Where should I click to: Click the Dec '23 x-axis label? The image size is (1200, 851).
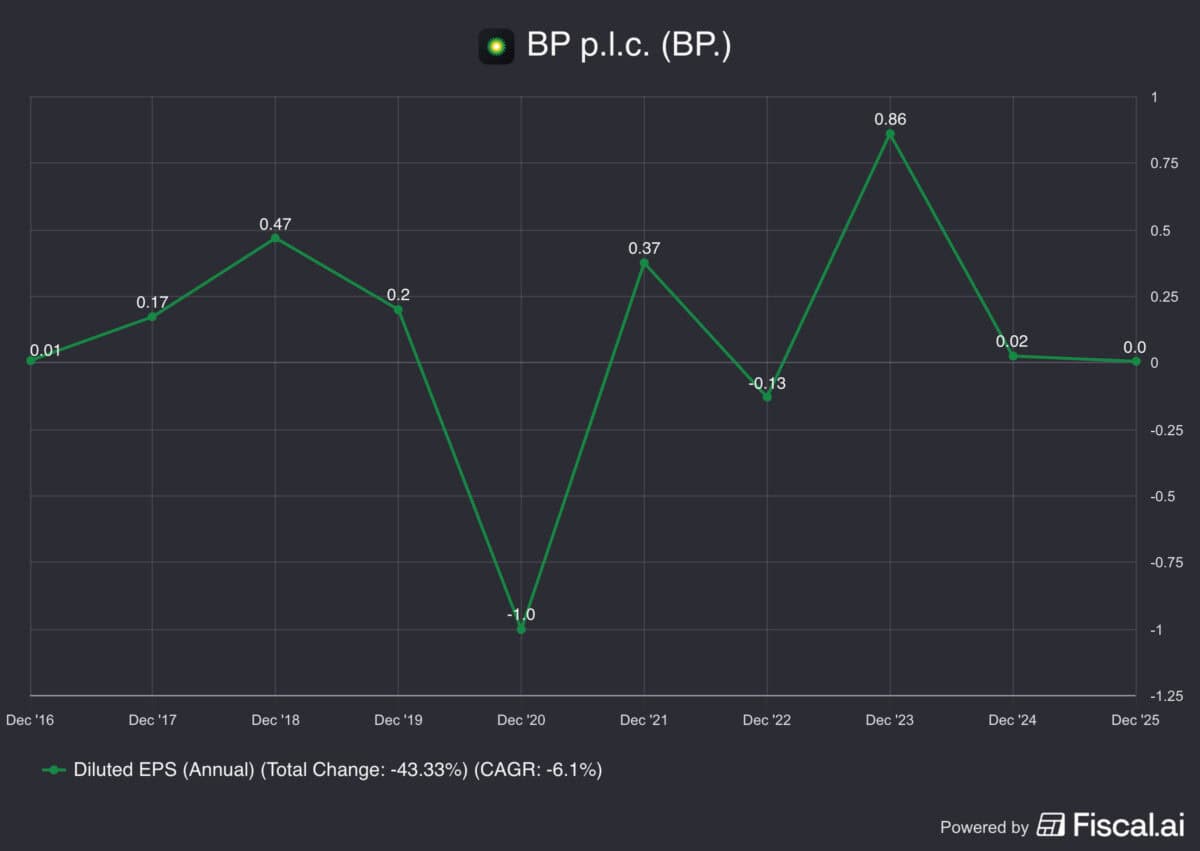pos(890,720)
